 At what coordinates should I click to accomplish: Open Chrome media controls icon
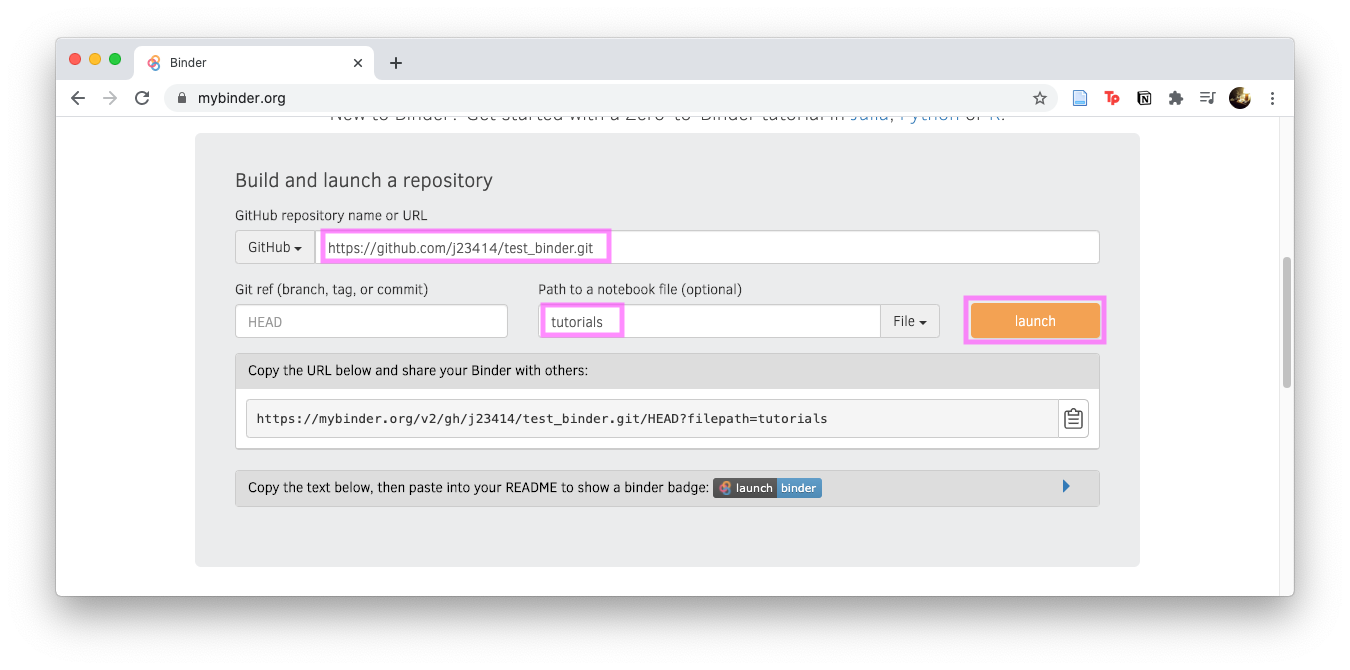pyautogui.click(x=1208, y=98)
